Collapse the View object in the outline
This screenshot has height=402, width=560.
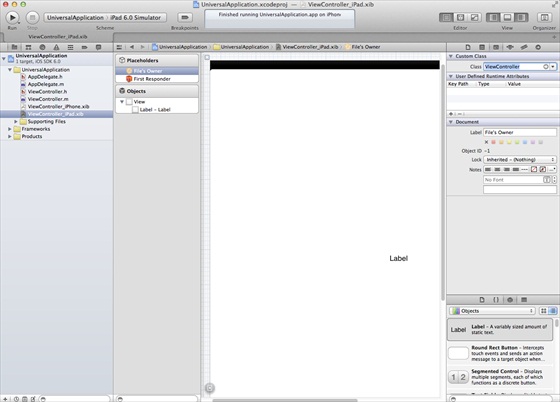(122, 102)
